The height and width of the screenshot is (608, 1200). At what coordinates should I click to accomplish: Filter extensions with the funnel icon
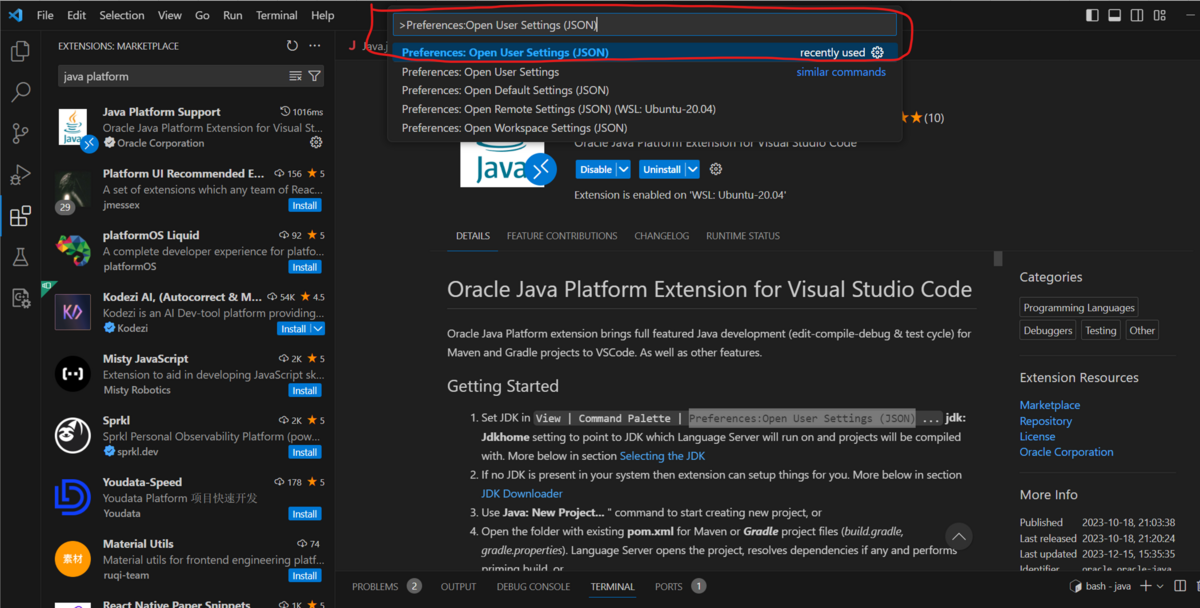(x=314, y=76)
